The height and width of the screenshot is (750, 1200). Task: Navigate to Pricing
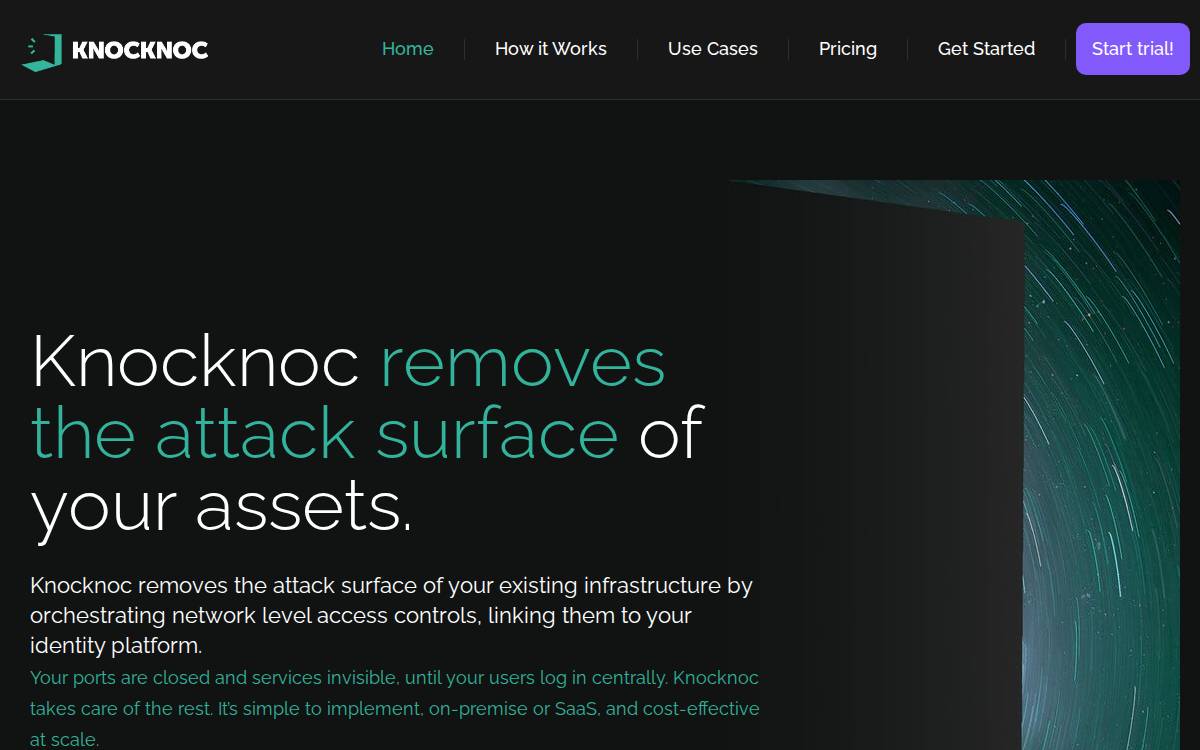848,49
